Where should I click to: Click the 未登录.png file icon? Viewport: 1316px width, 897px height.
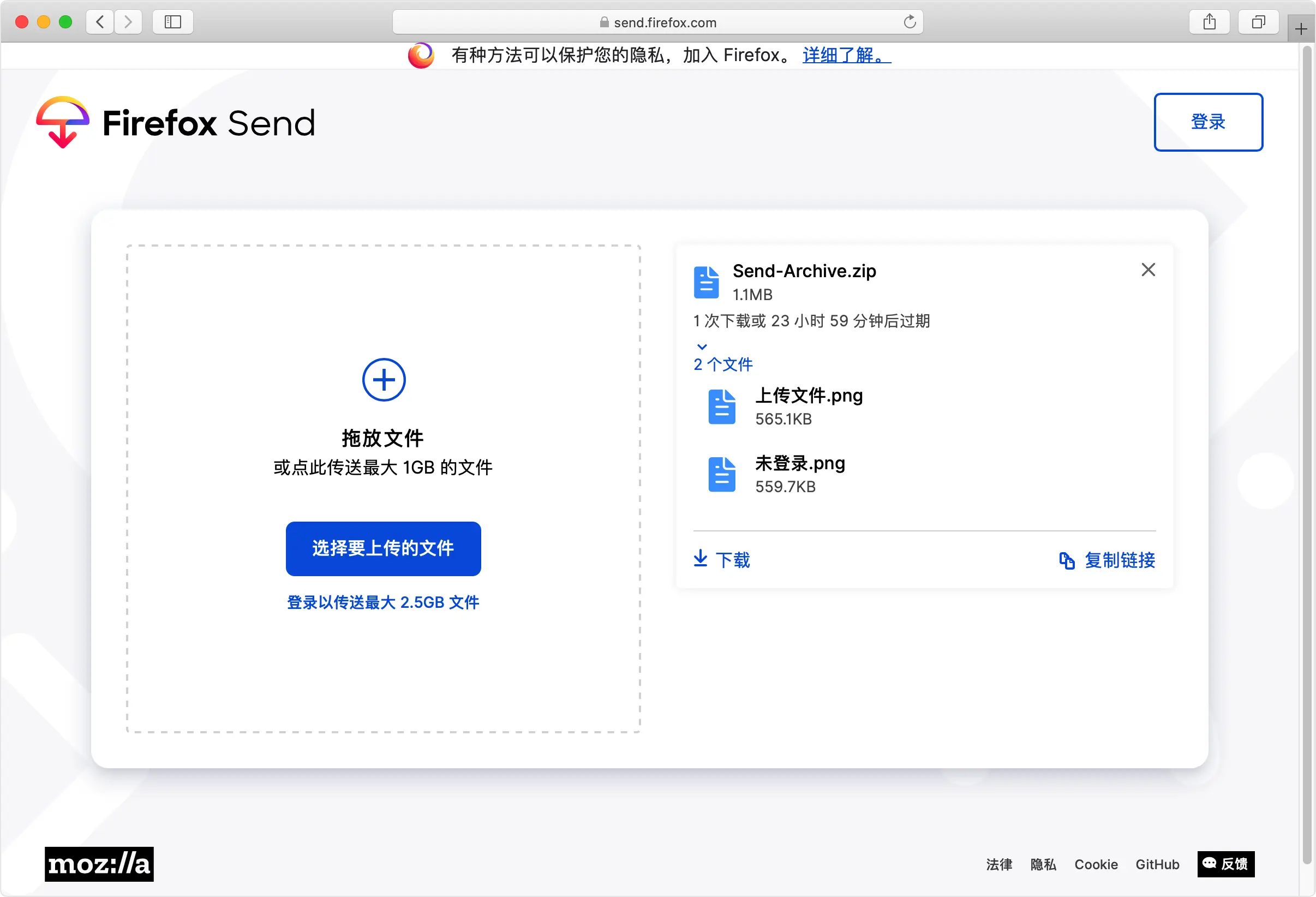point(721,474)
